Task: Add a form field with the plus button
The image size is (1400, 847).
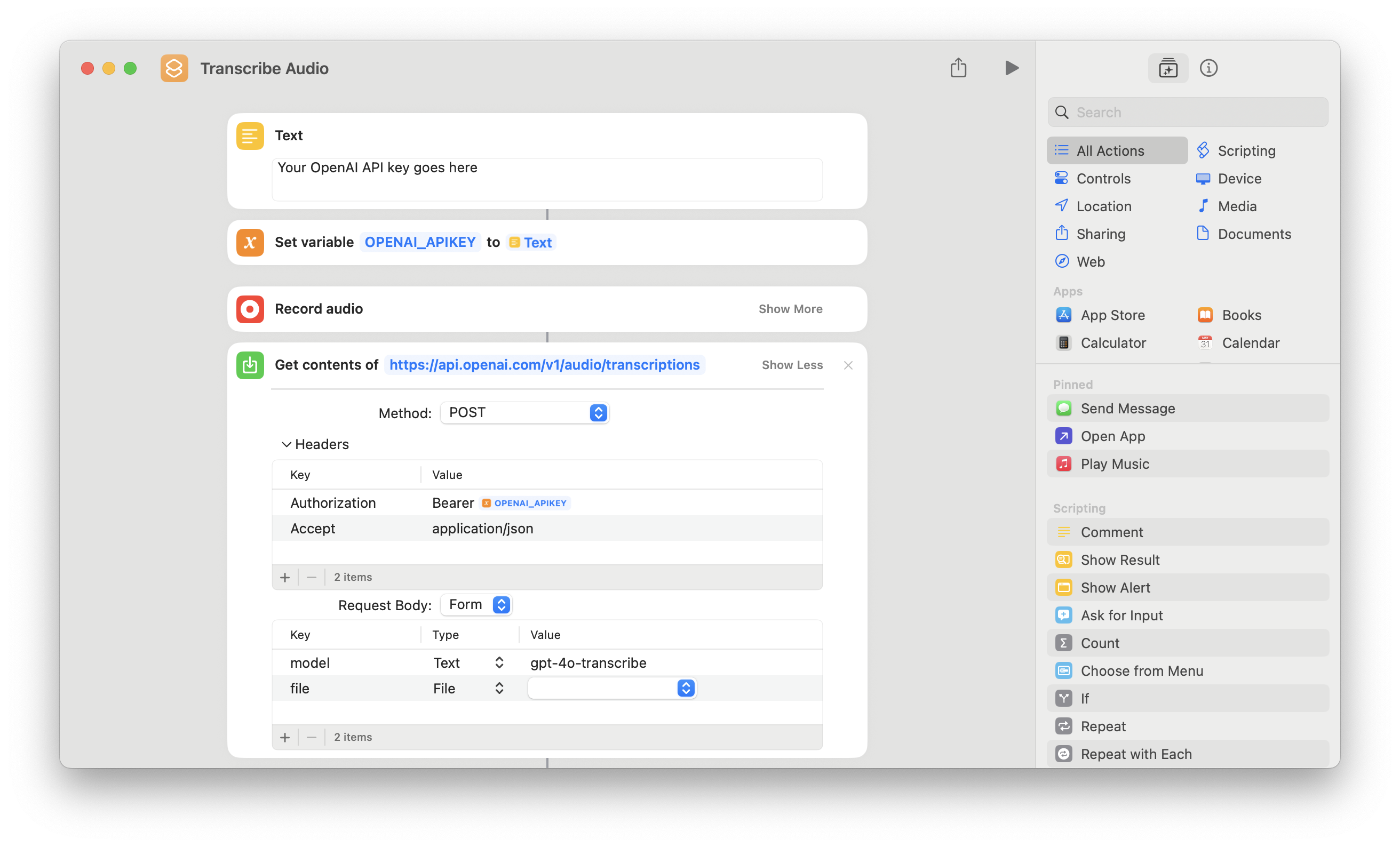Action: click(x=285, y=737)
